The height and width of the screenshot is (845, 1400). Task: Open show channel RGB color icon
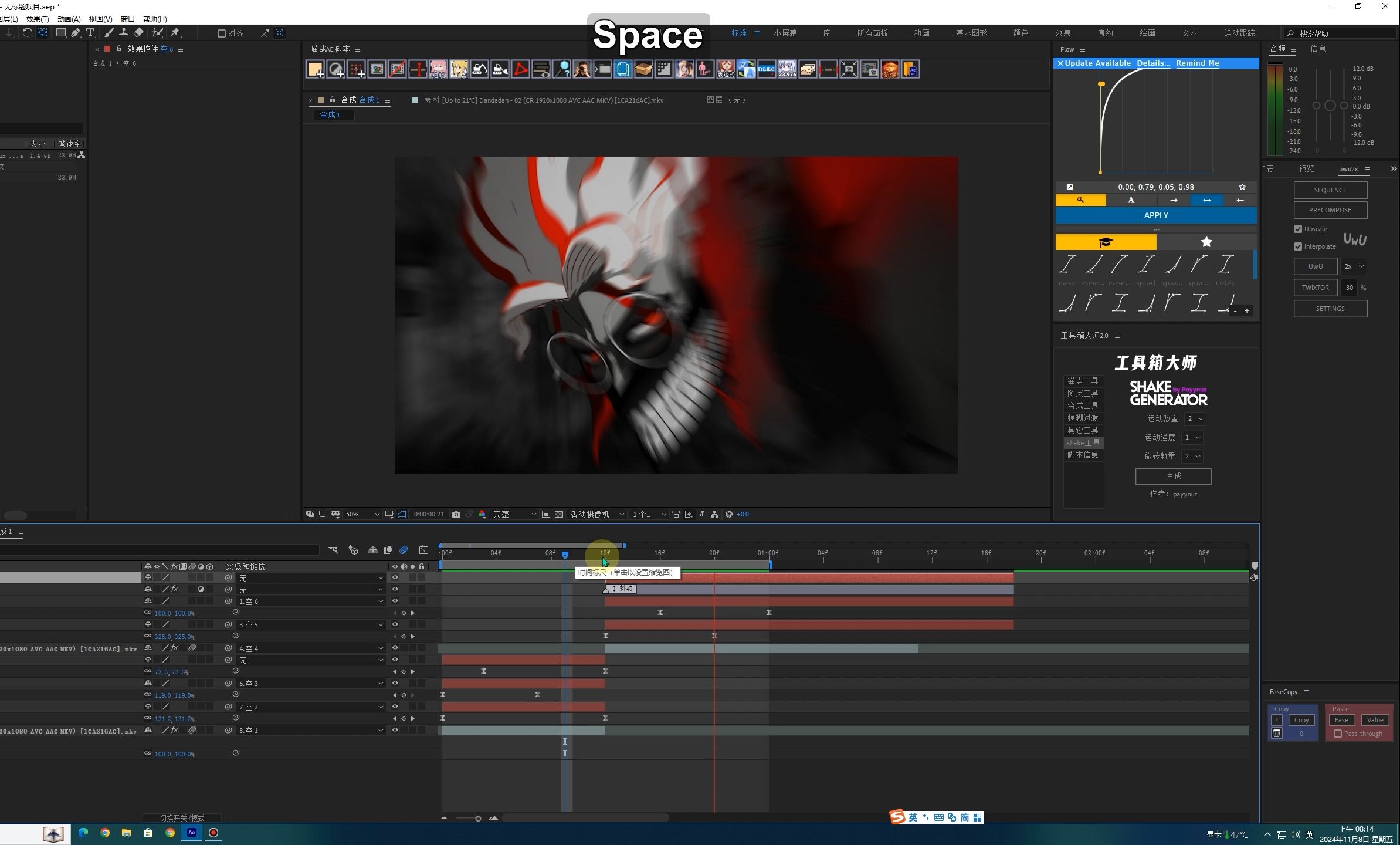pyautogui.click(x=482, y=514)
